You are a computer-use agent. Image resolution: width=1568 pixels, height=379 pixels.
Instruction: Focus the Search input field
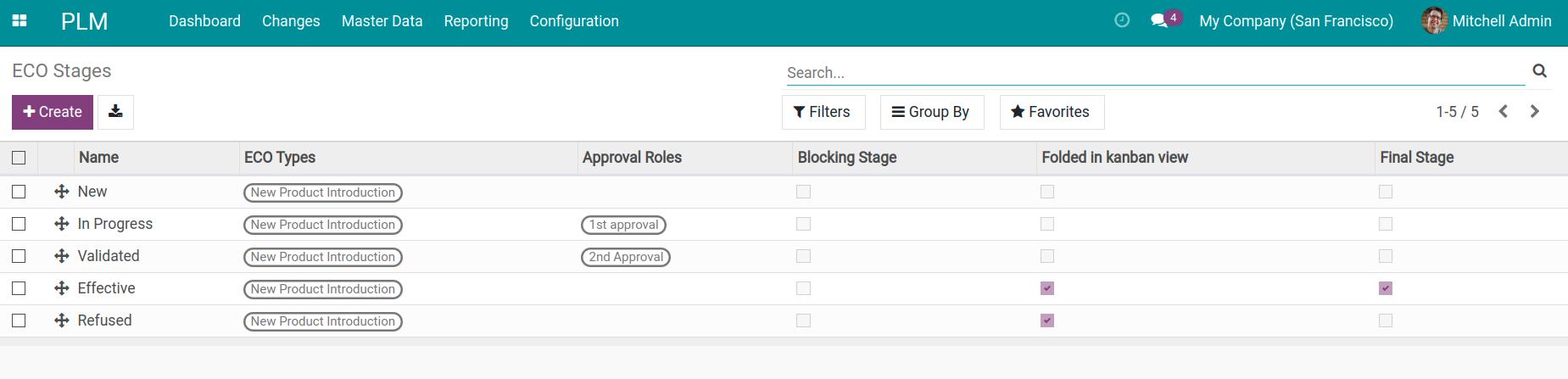click(1153, 73)
